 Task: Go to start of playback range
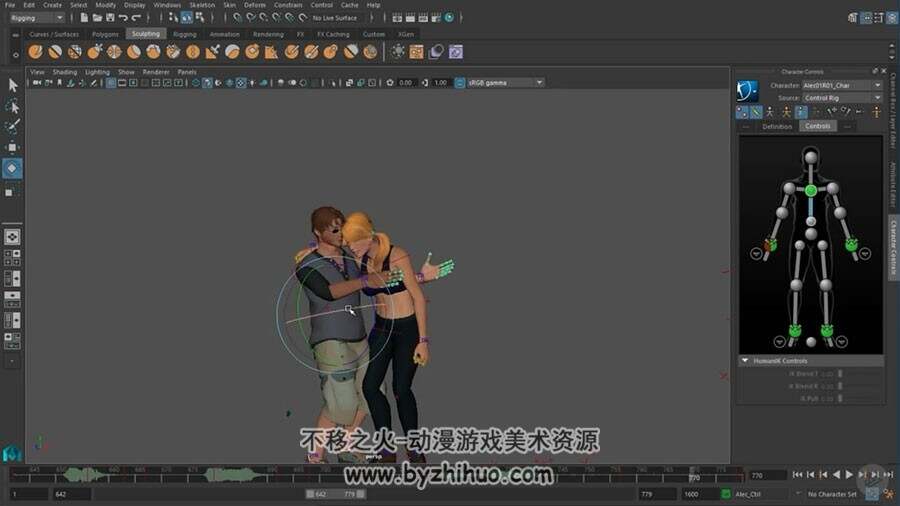pyautogui.click(x=797, y=474)
